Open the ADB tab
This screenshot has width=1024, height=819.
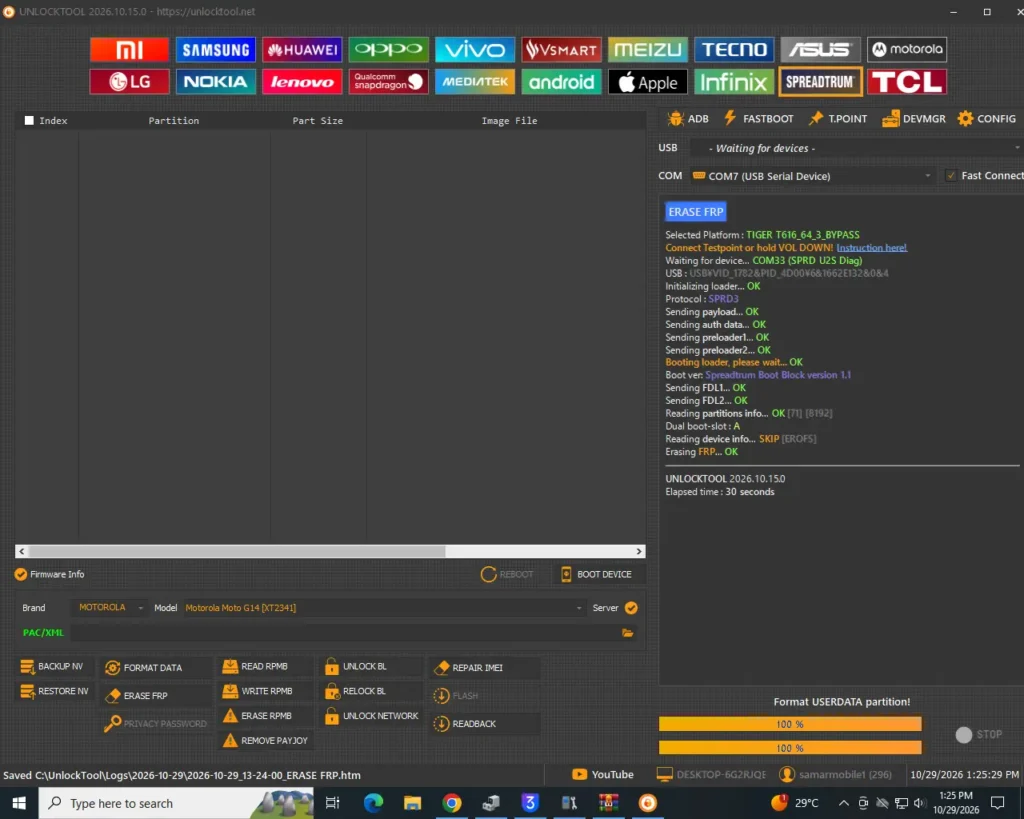coord(688,119)
